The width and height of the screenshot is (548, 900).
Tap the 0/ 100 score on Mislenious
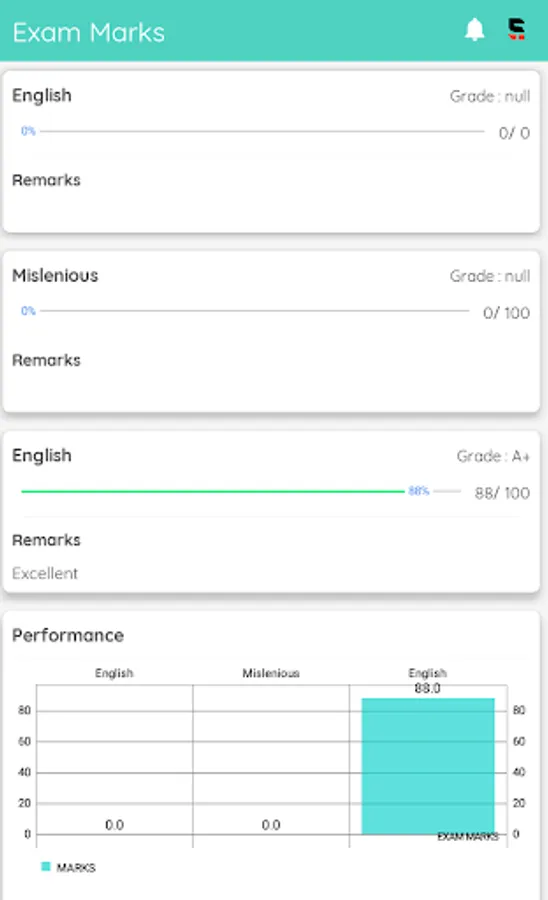click(x=506, y=313)
